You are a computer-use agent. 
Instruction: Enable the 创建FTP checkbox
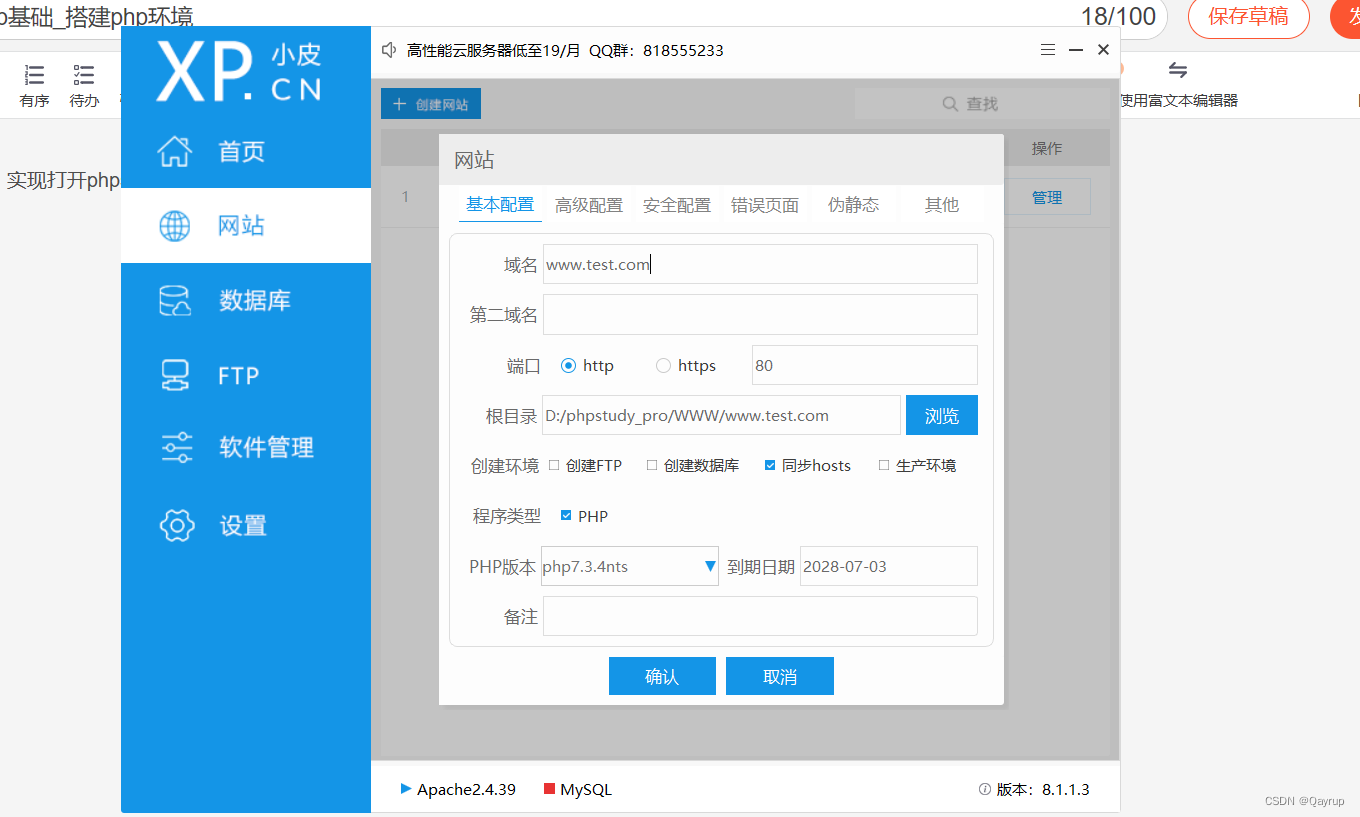point(554,465)
